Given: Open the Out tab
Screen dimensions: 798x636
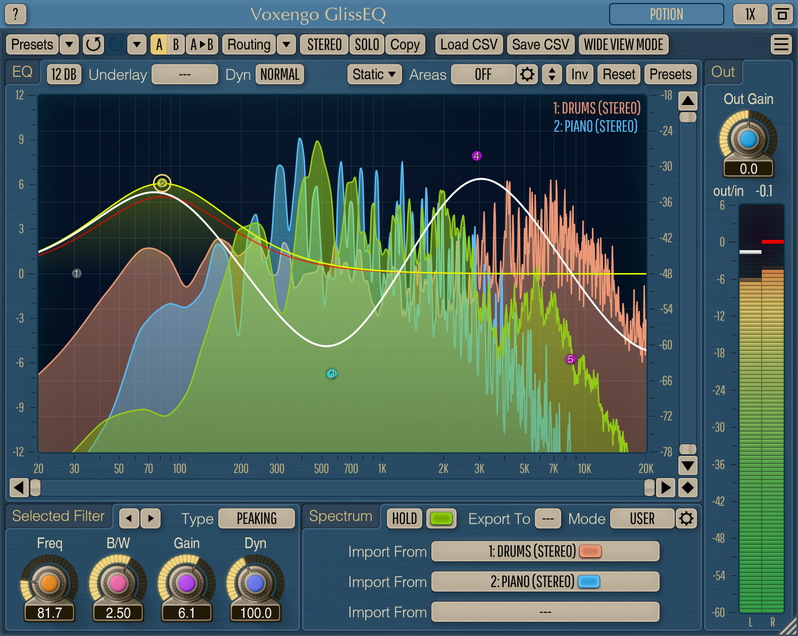Looking at the screenshot, I should click(x=723, y=72).
